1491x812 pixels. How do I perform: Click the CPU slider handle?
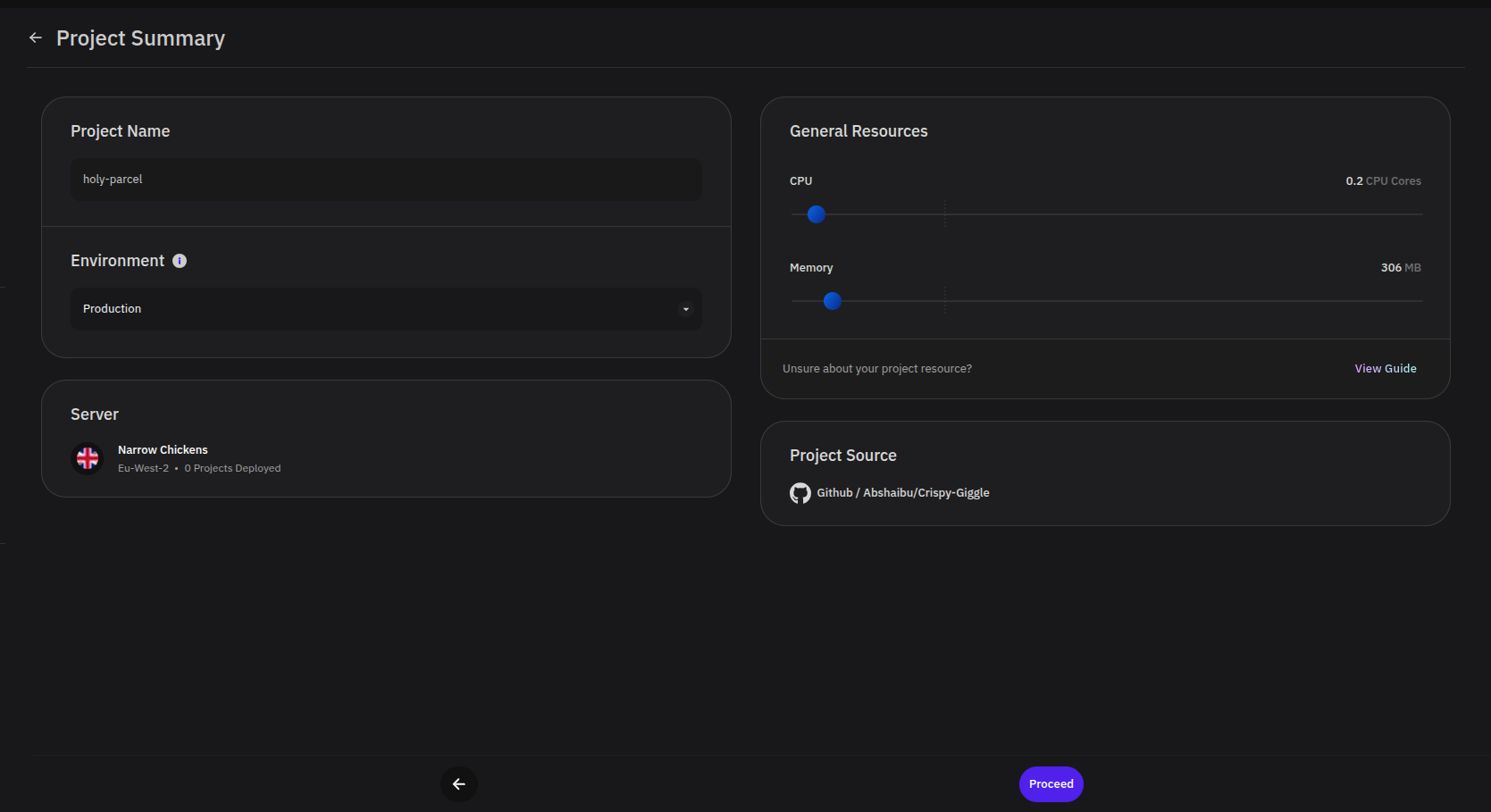click(x=817, y=214)
